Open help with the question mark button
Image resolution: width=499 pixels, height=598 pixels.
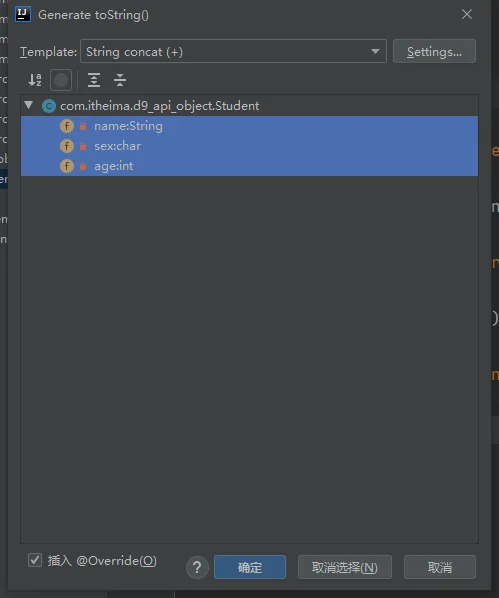coord(197,567)
